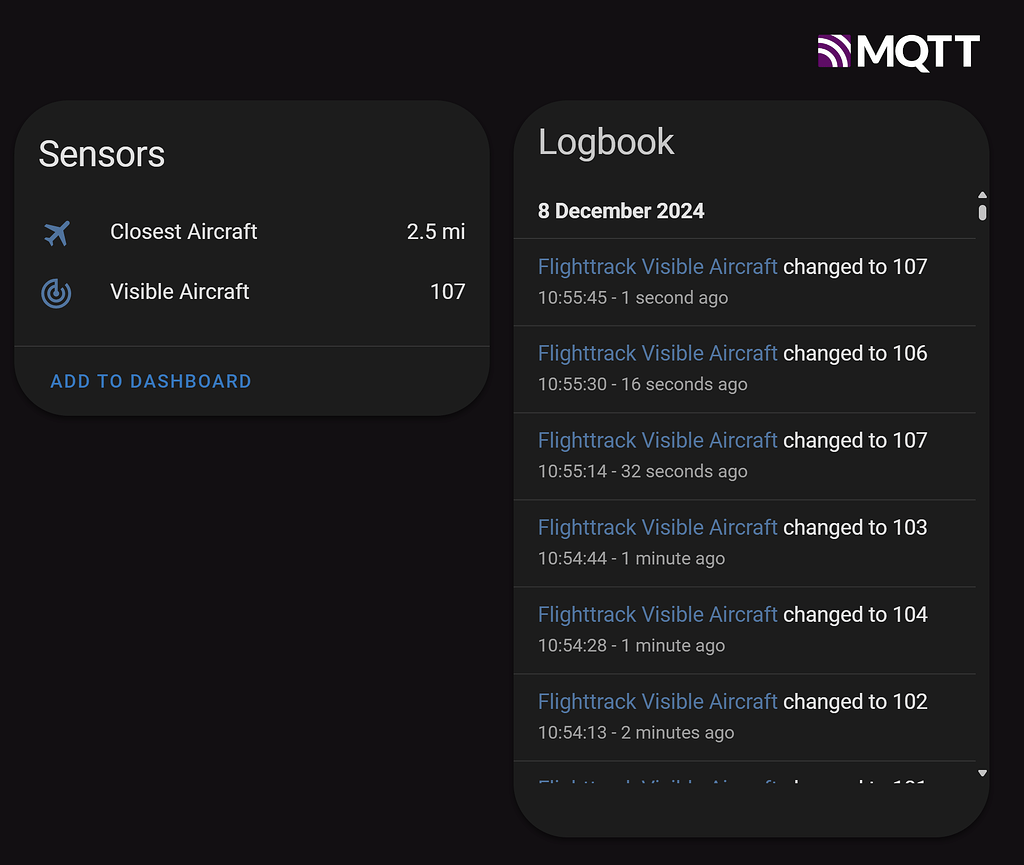The width and height of the screenshot is (1024, 865).
Task: Click the Closest Aircraft value of 2.5 mi
Action: pyautogui.click(x=435, y=231)
